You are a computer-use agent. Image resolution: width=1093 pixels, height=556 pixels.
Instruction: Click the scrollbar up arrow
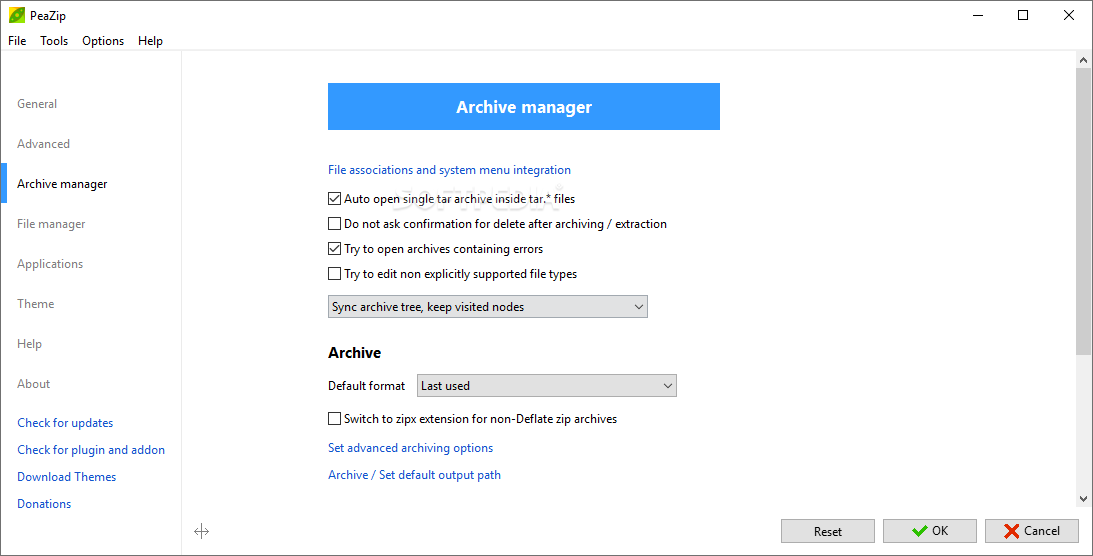click(x=1083, y=61)
